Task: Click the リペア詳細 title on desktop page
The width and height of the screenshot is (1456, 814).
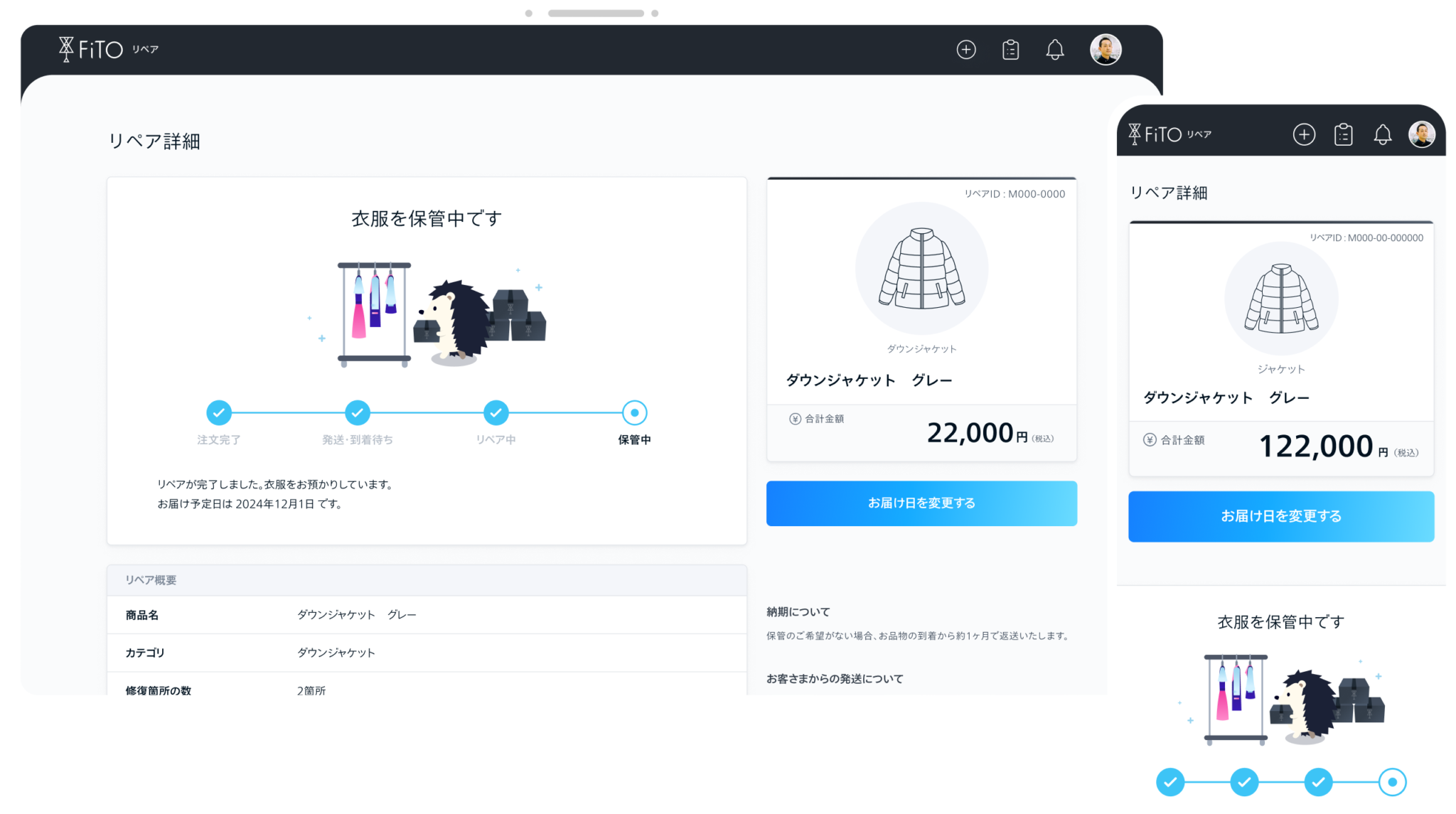Action: 154,141
